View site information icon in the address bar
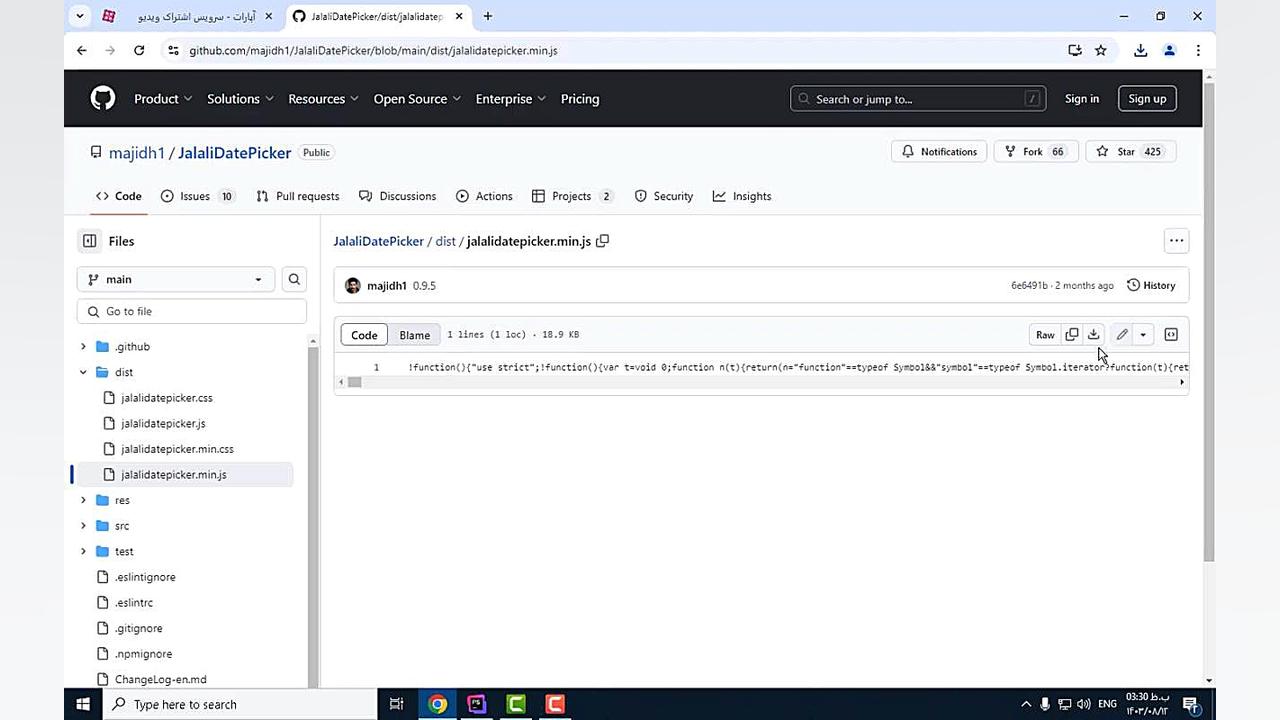The image size is (1280, 720). click(x=173, y=50)
